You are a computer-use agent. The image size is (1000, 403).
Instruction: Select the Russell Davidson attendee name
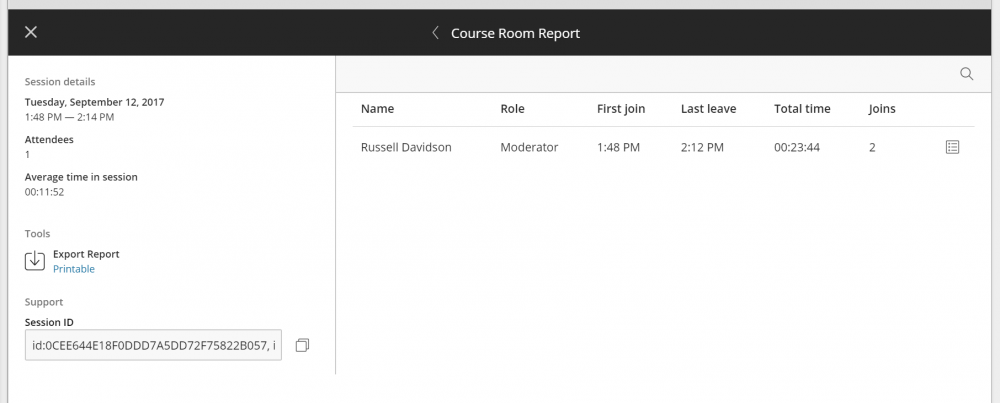(x=406, y=147)
